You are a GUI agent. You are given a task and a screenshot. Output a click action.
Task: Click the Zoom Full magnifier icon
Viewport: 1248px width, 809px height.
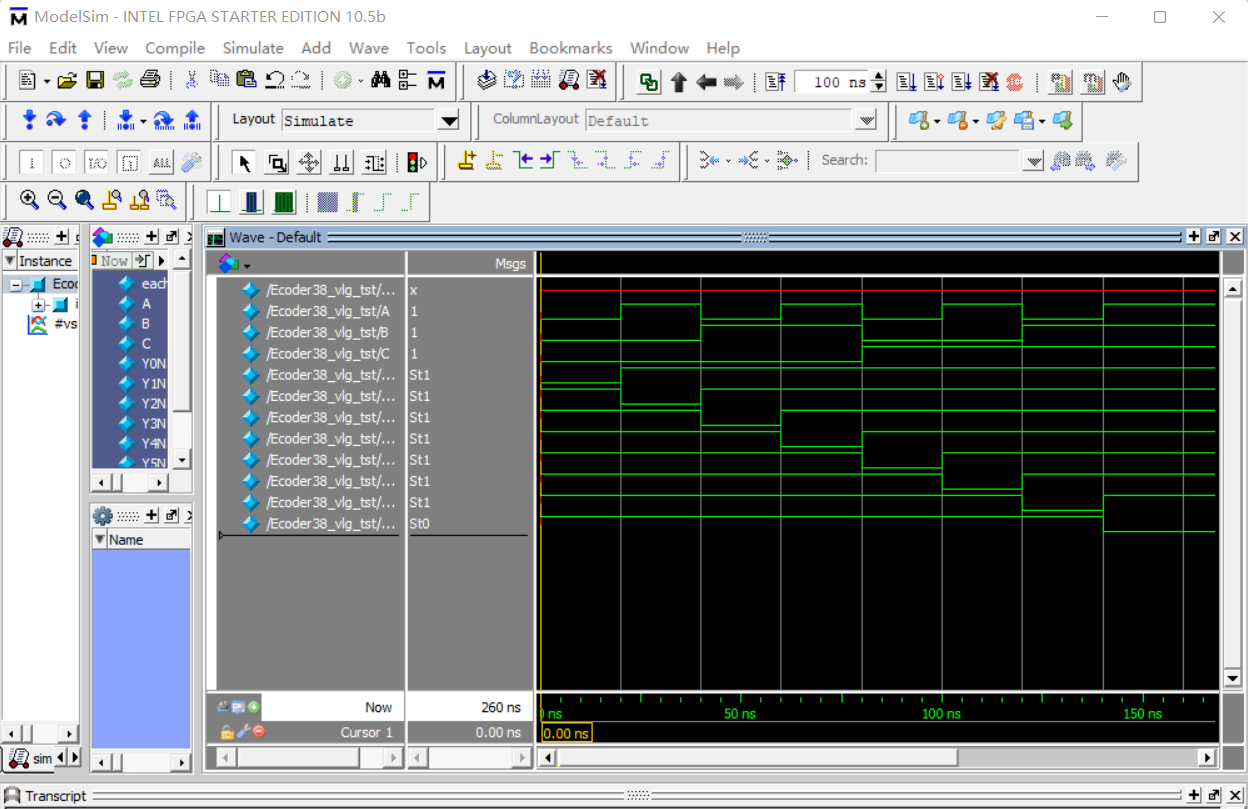(x=84, y=199)
